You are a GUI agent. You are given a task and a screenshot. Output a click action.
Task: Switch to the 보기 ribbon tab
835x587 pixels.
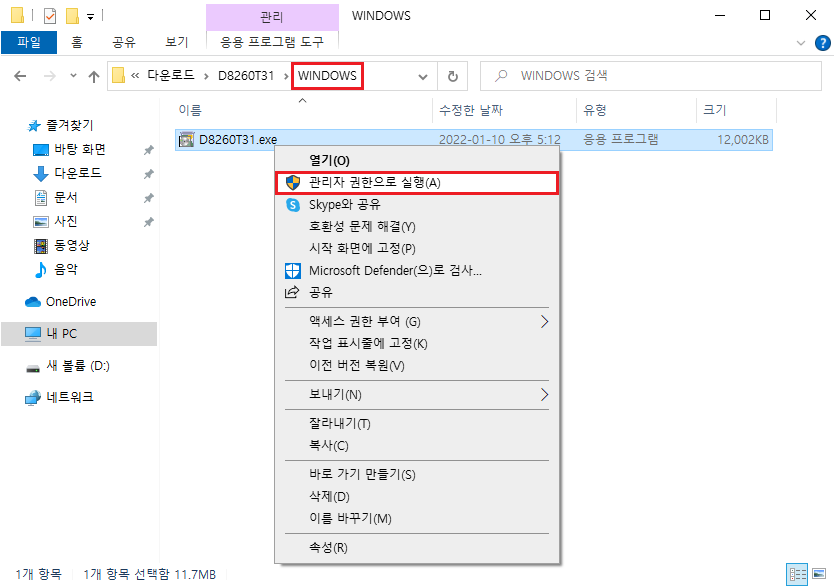click(x=177, y=42)
